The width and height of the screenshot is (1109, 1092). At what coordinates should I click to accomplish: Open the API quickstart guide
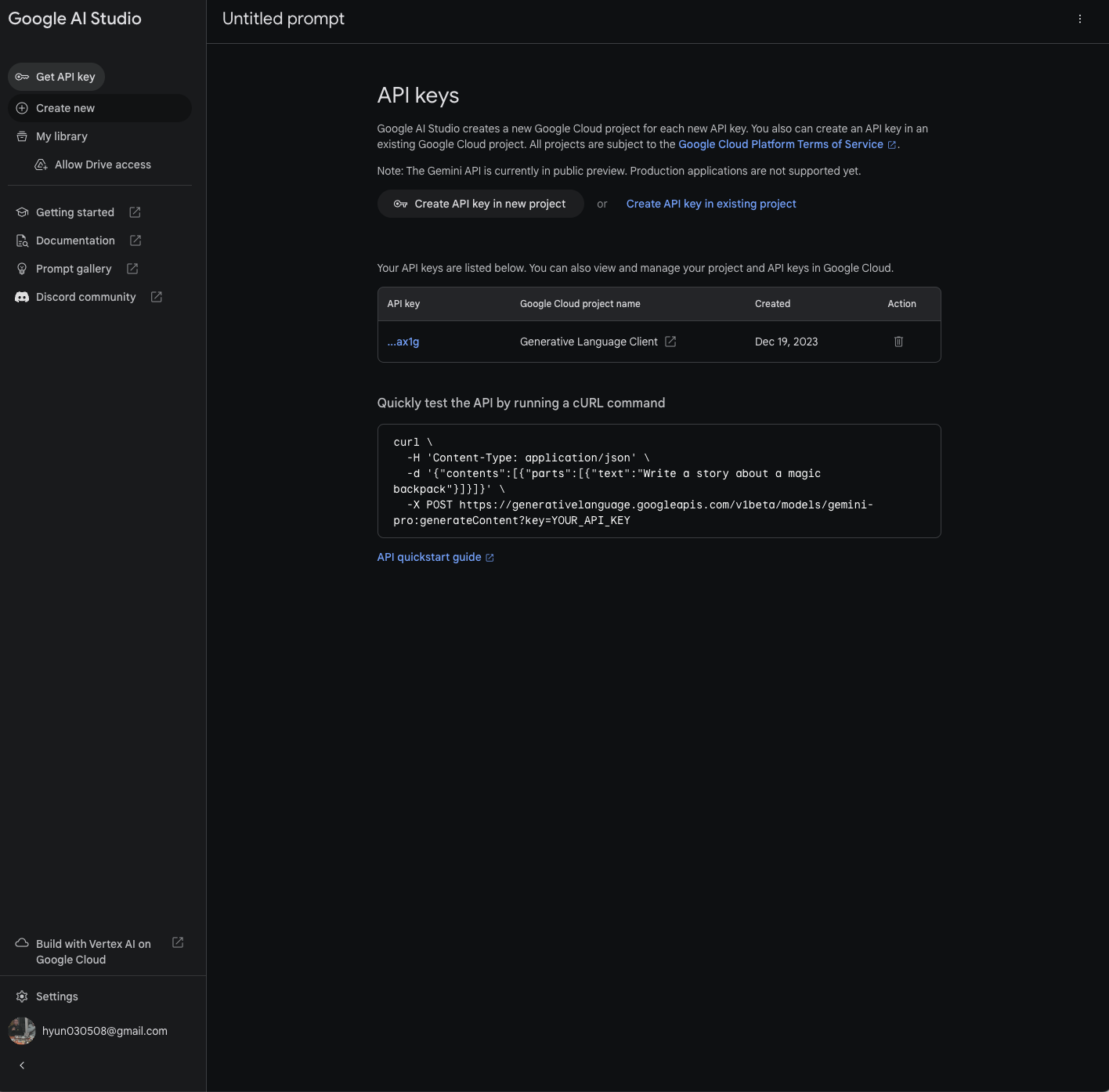point(429,557)
